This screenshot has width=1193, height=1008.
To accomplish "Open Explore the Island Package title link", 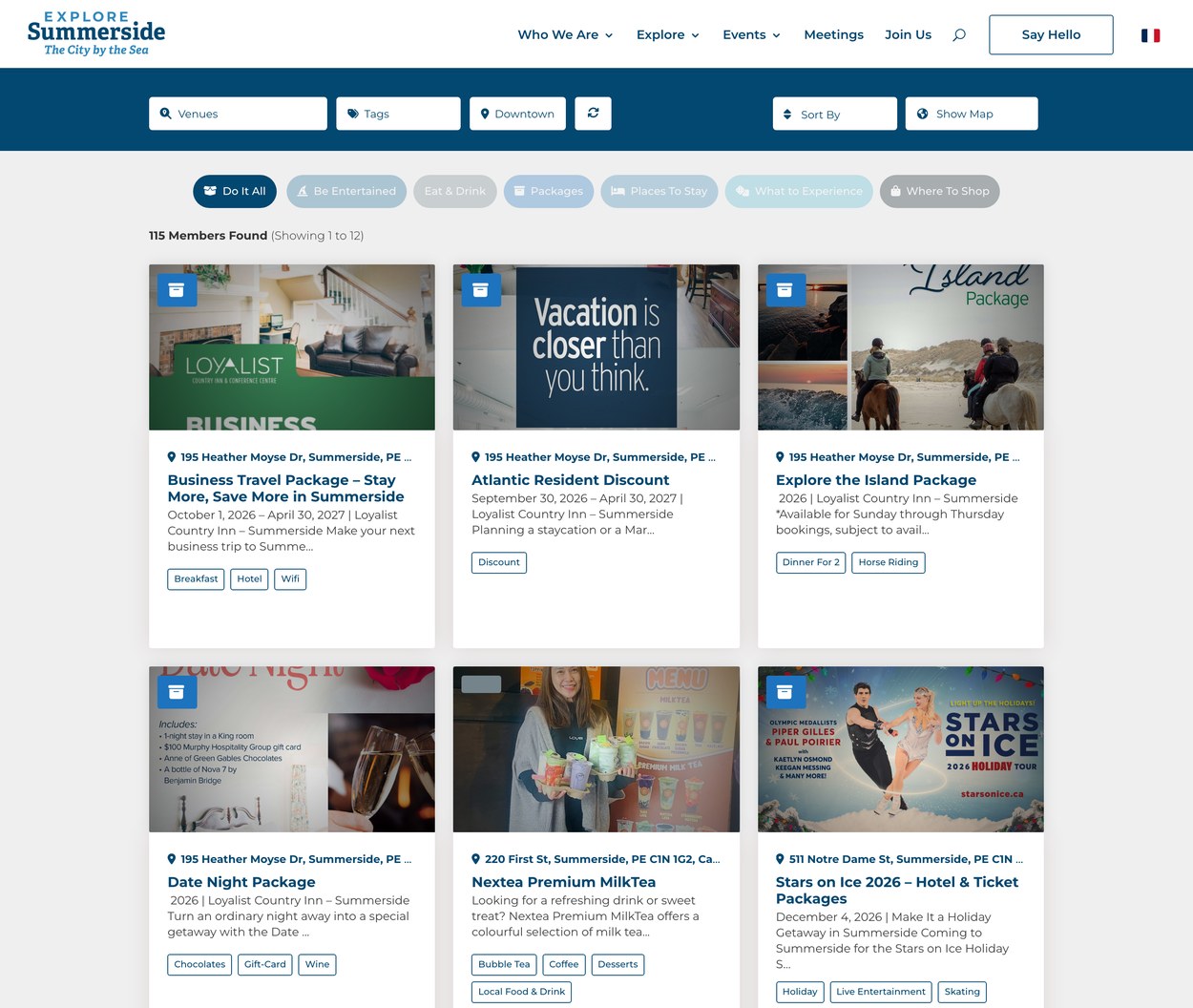I will tap(875, 480).
